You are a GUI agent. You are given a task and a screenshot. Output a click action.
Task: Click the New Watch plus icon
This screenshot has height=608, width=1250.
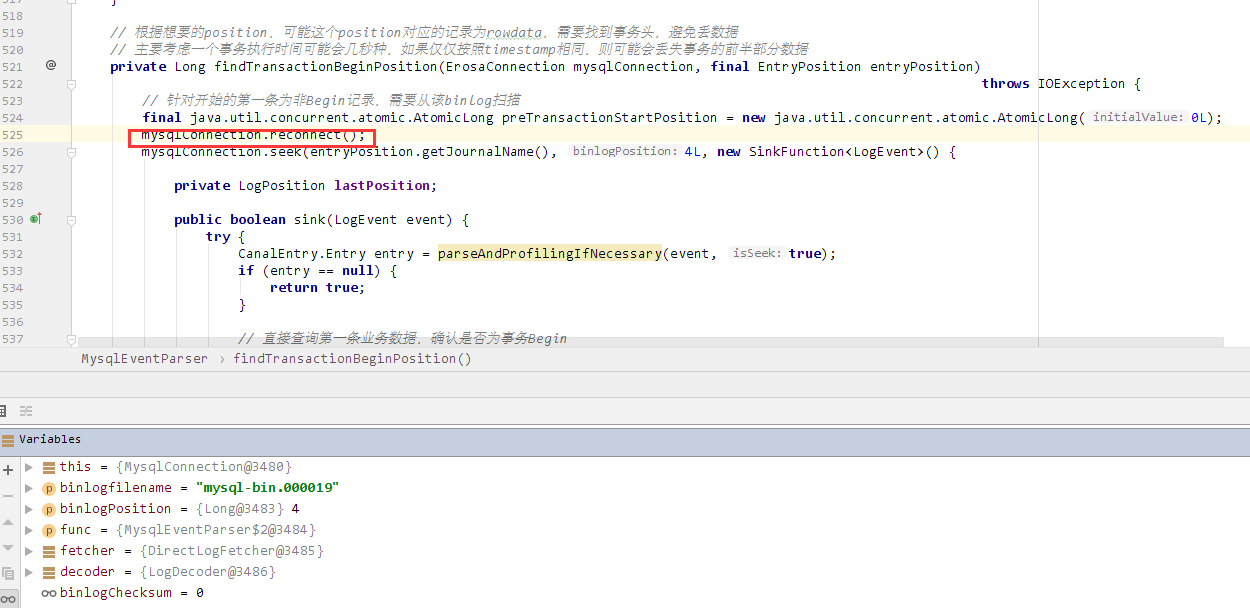click(8, 468)
